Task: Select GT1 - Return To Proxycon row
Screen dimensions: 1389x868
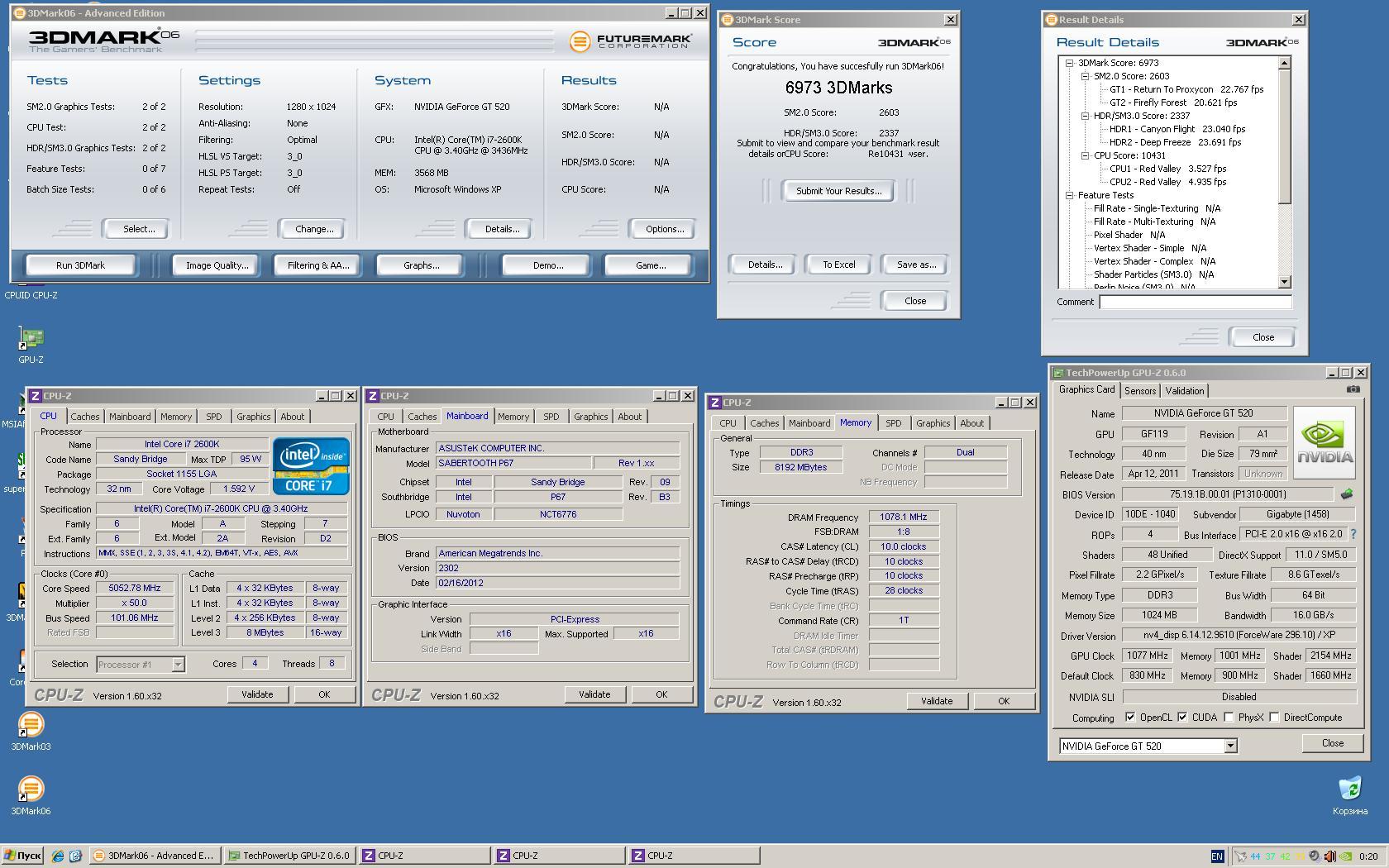Action: [1186, 89]
